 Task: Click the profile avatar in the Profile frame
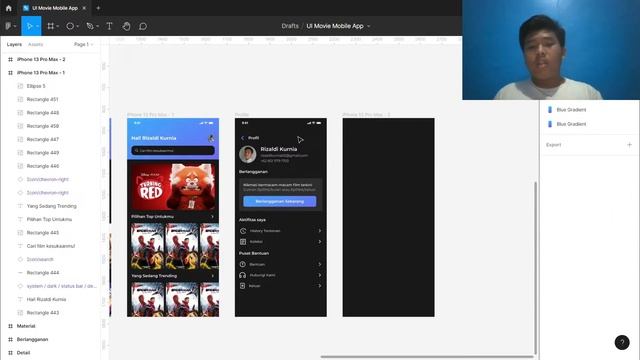tap(248, 155)
